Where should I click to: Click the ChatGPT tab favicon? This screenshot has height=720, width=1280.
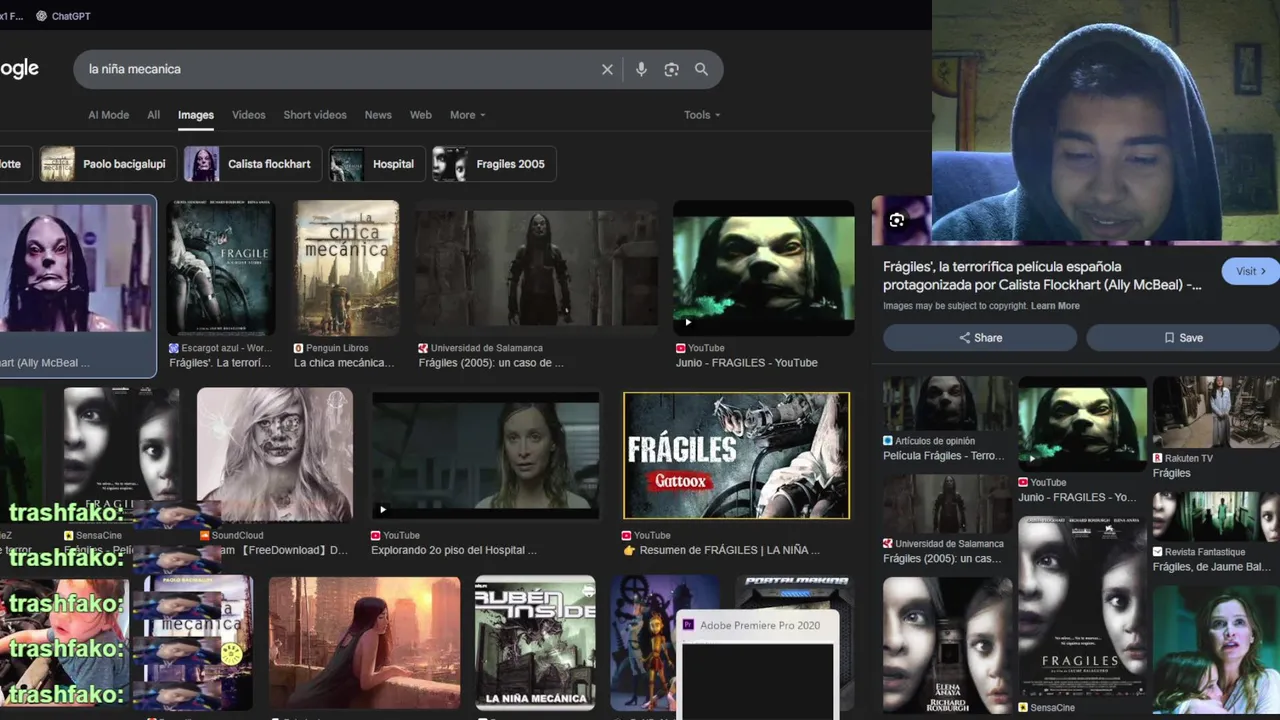pyautogui.click(x=41, y=16)
